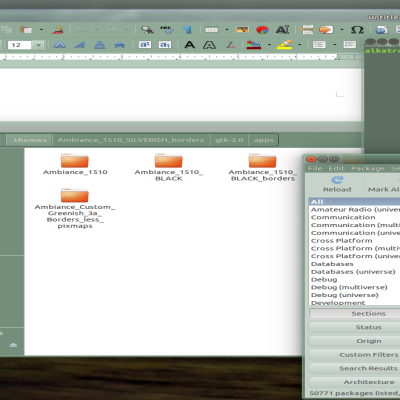This screenshot has width=400, height=400.
Task: Toggle the Formatting Marks pilcrow icon
Action: tap(187, 30)
